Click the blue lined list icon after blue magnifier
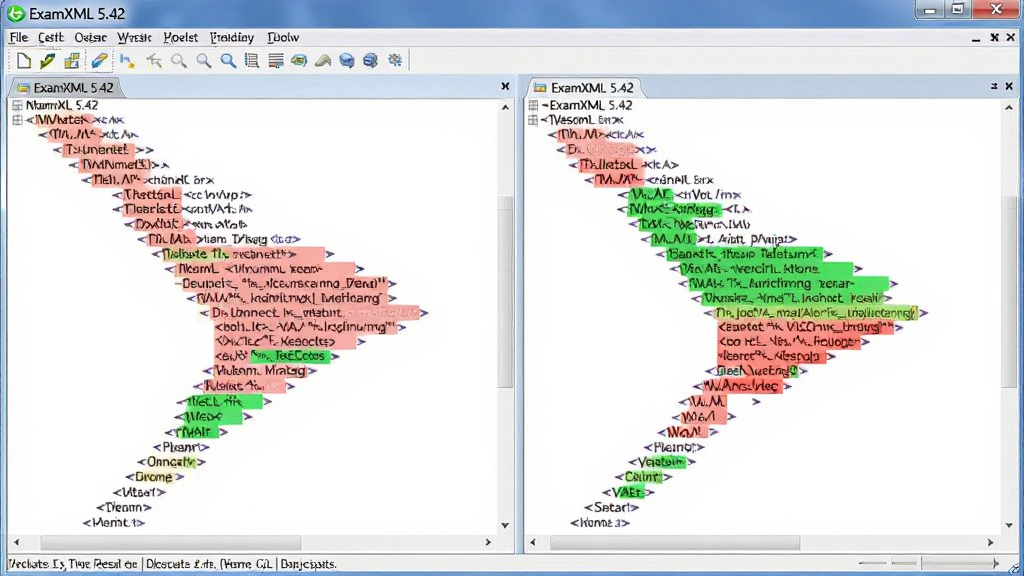The image size is (1024, 576). point(251,61)
